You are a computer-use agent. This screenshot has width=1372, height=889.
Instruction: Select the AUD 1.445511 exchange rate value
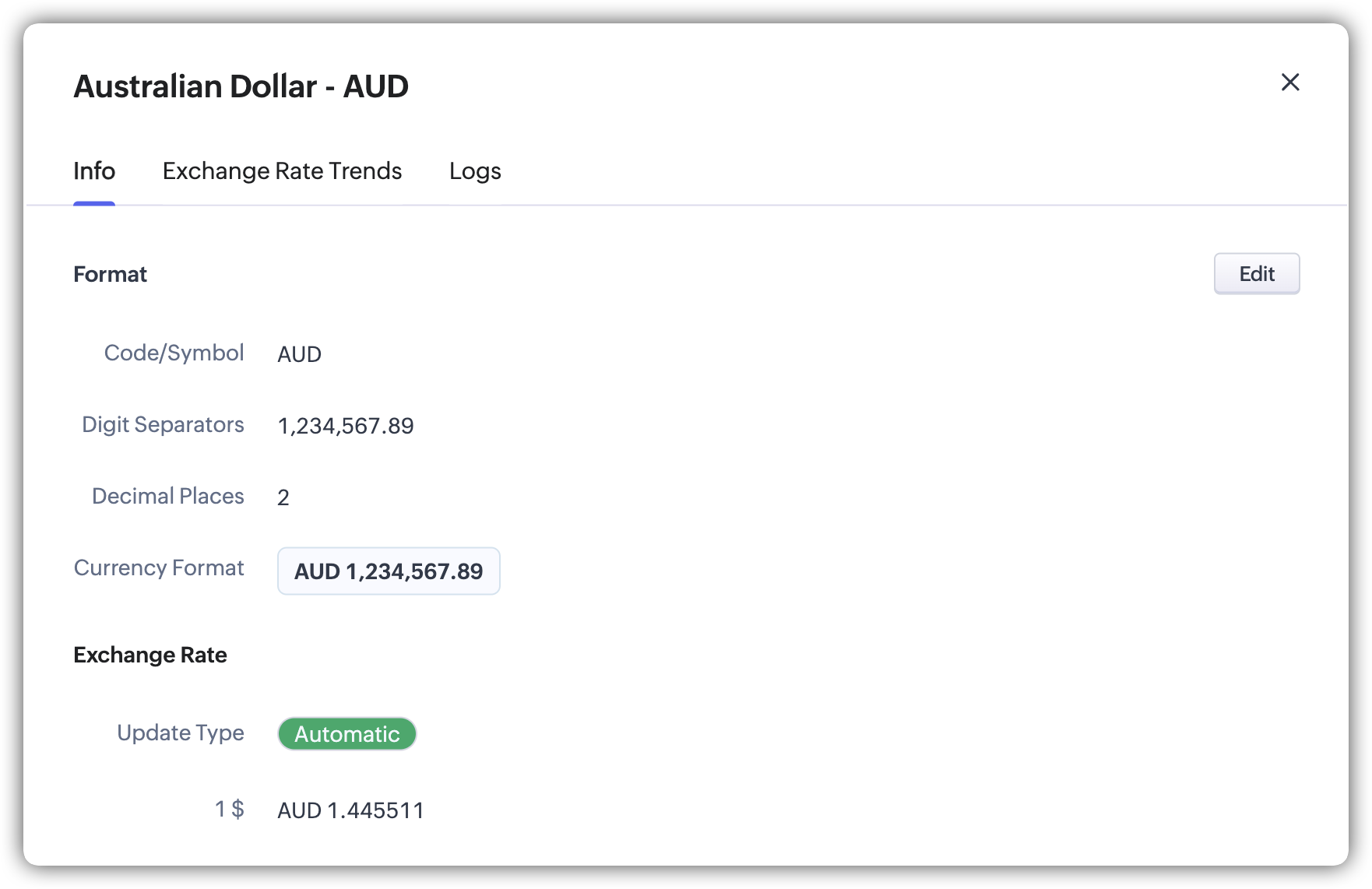[x=350, y=810]
